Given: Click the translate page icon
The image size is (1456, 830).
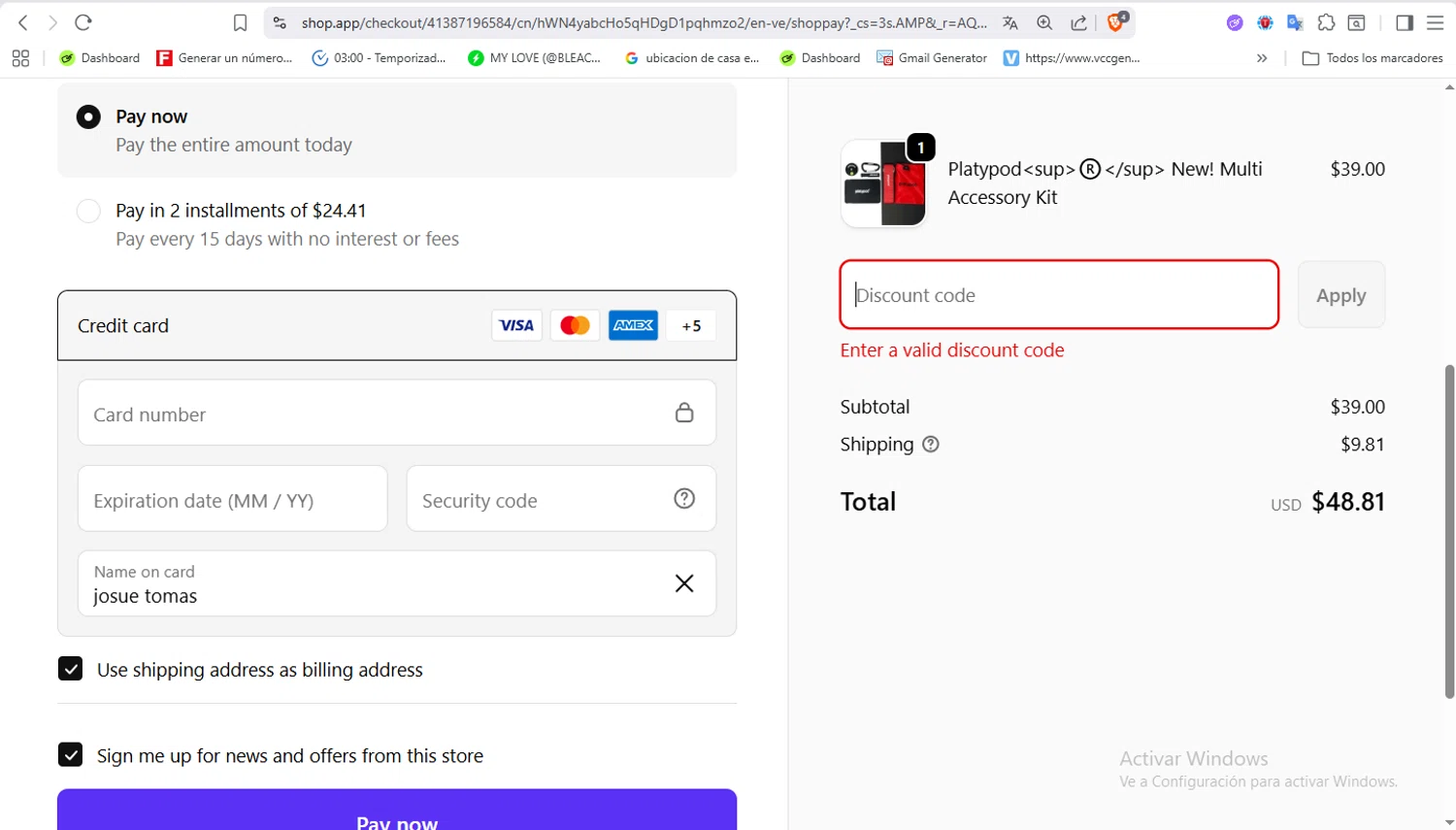Looking at the screenshot, I should tap(1010, 22).
